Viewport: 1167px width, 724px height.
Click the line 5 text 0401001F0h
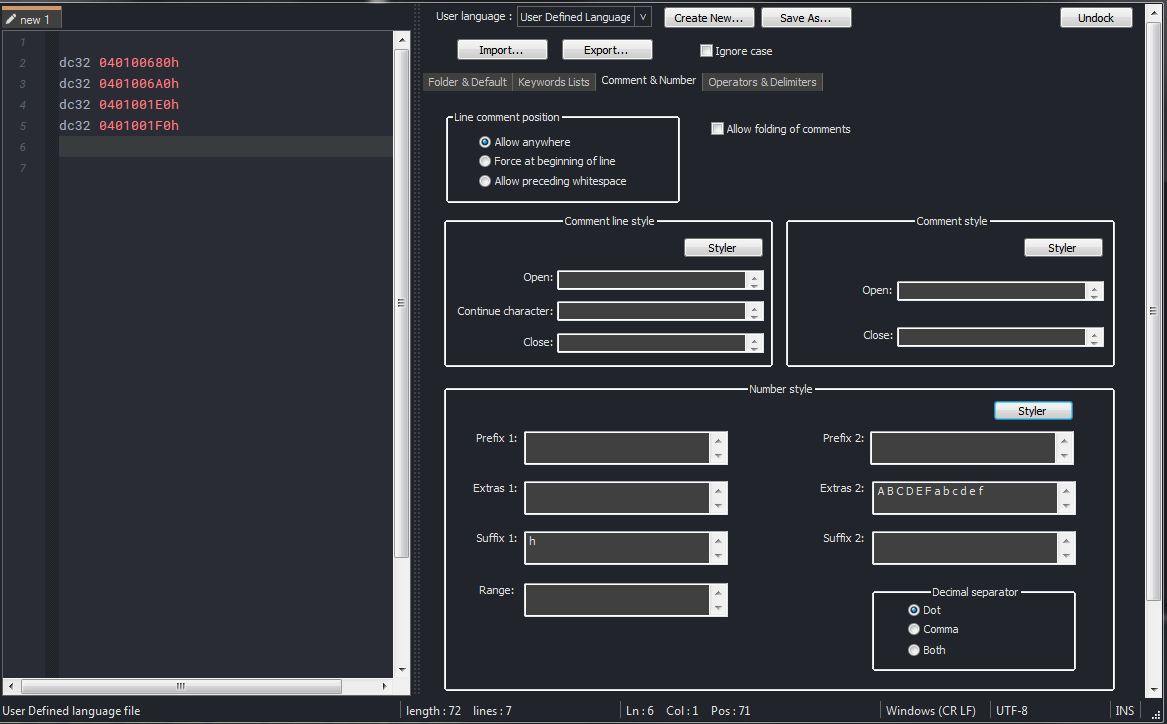tap(139, 125)
